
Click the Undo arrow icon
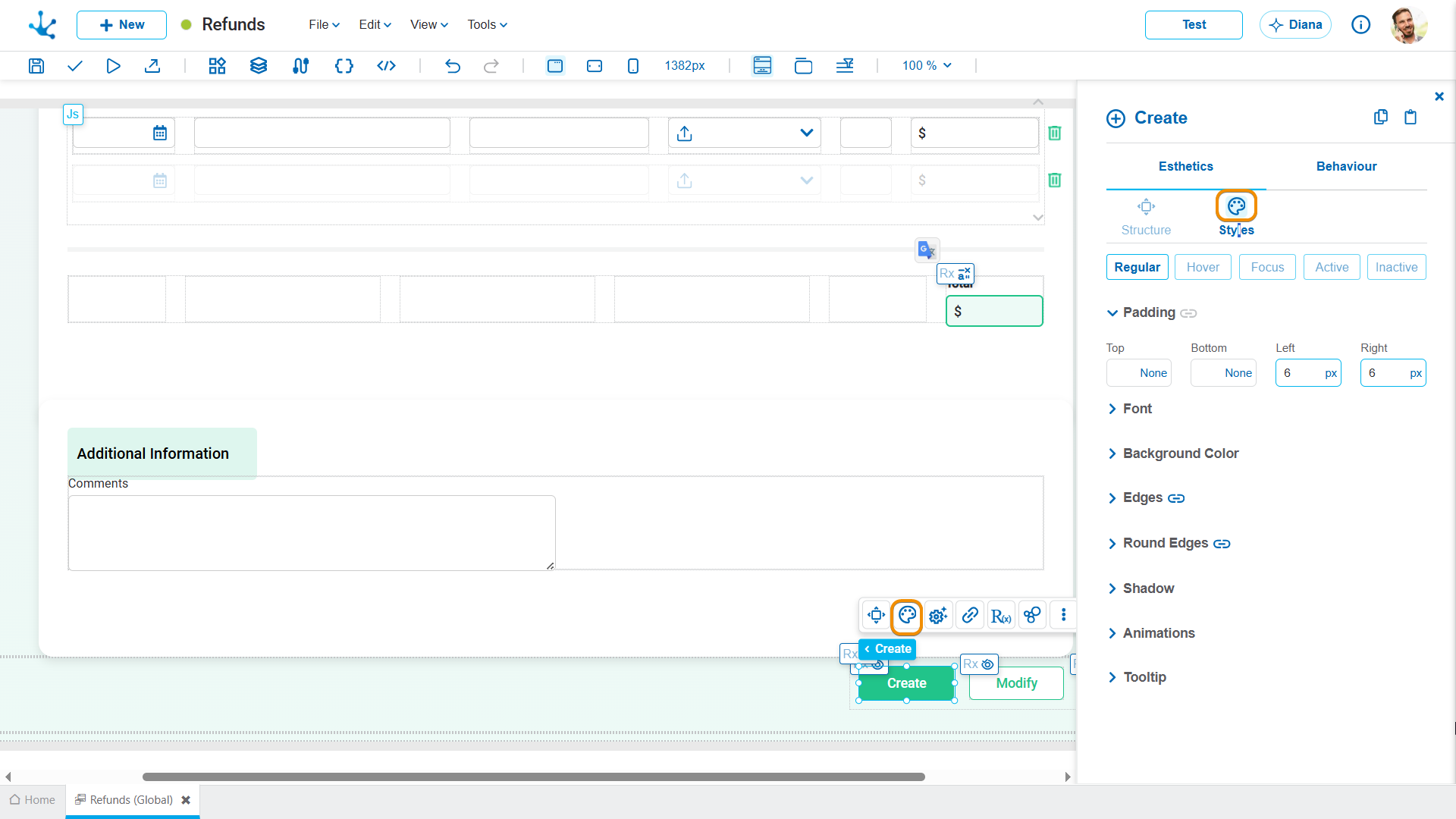[x=453, y=66]
